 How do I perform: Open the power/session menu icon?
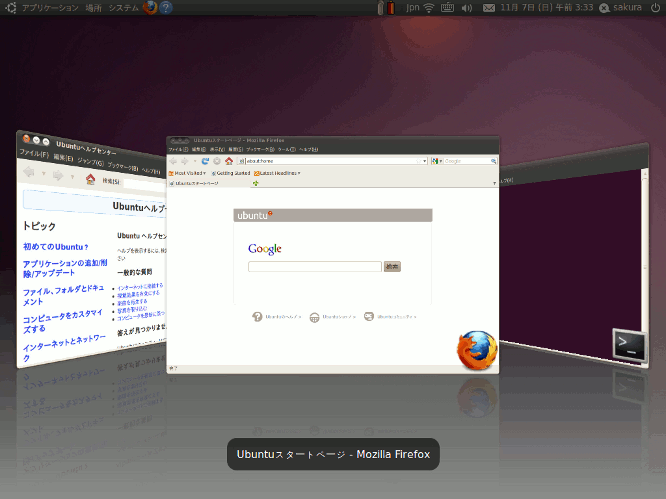pyautogui.click(x=656, y=8)
